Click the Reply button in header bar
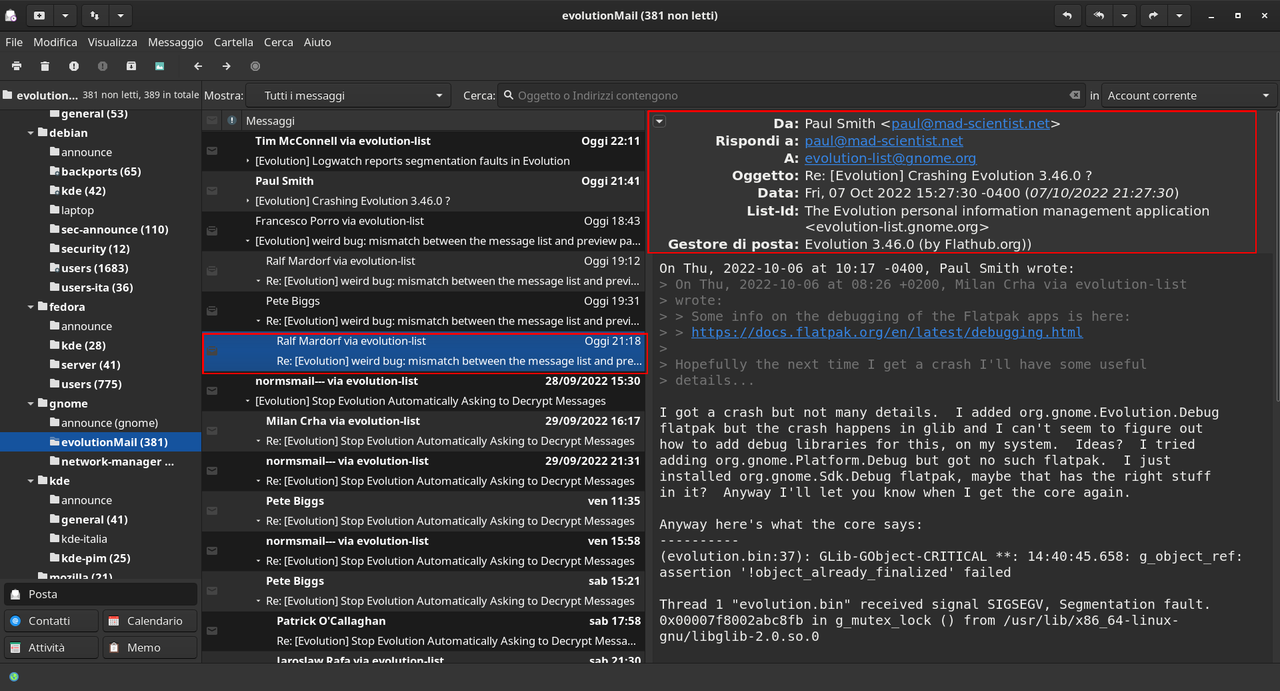The image size is (1280, 691). click(1067, 15)
